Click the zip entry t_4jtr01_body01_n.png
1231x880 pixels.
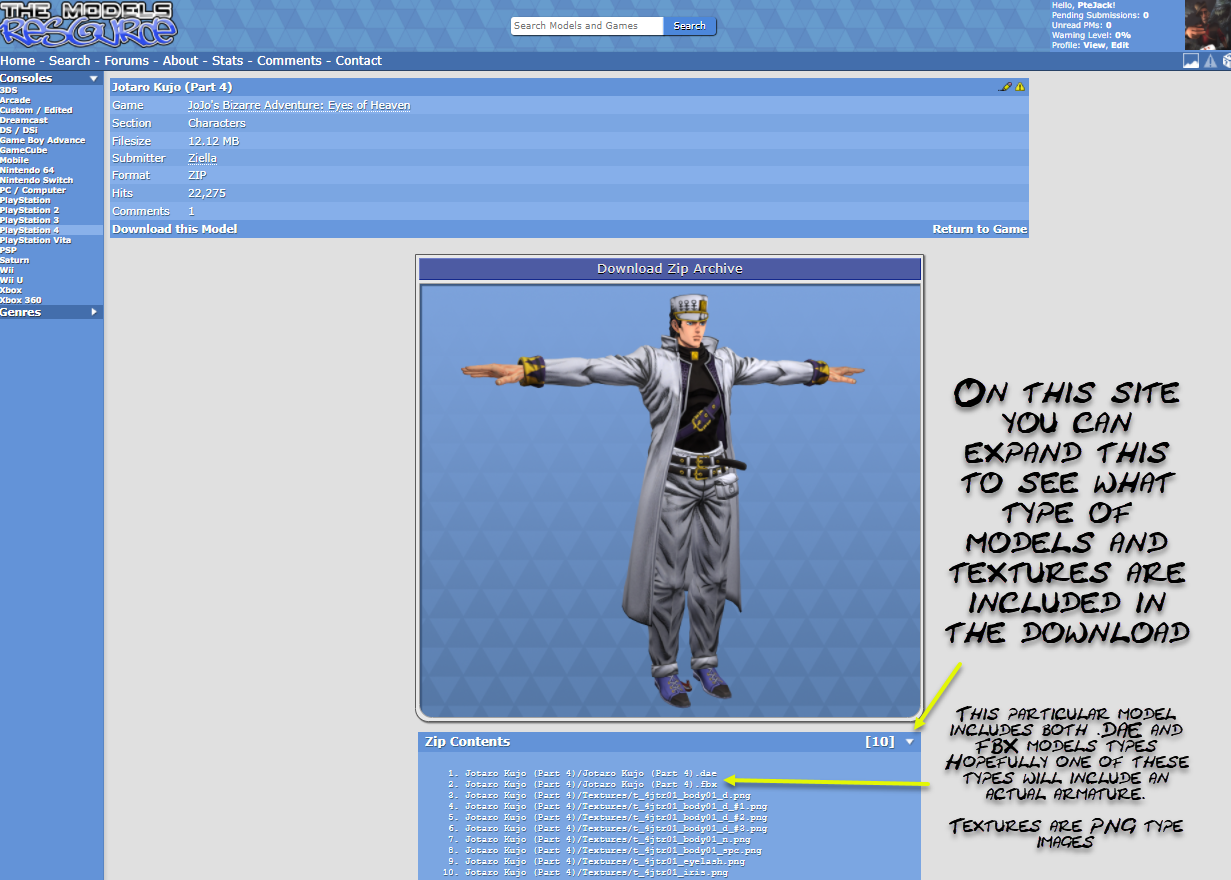pos(607,839)
